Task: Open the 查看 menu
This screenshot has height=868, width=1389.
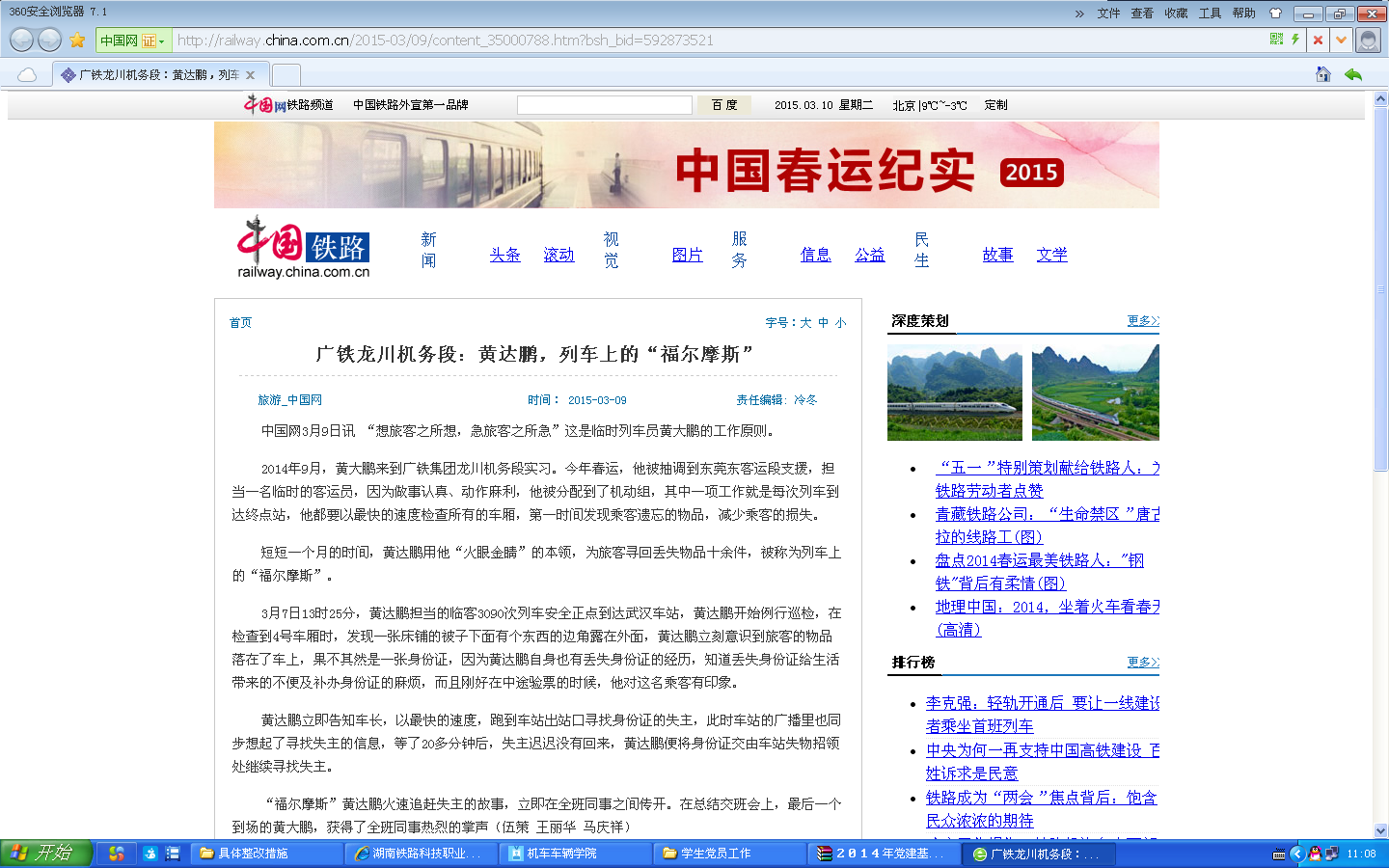Action: [x=1142, y=14]
